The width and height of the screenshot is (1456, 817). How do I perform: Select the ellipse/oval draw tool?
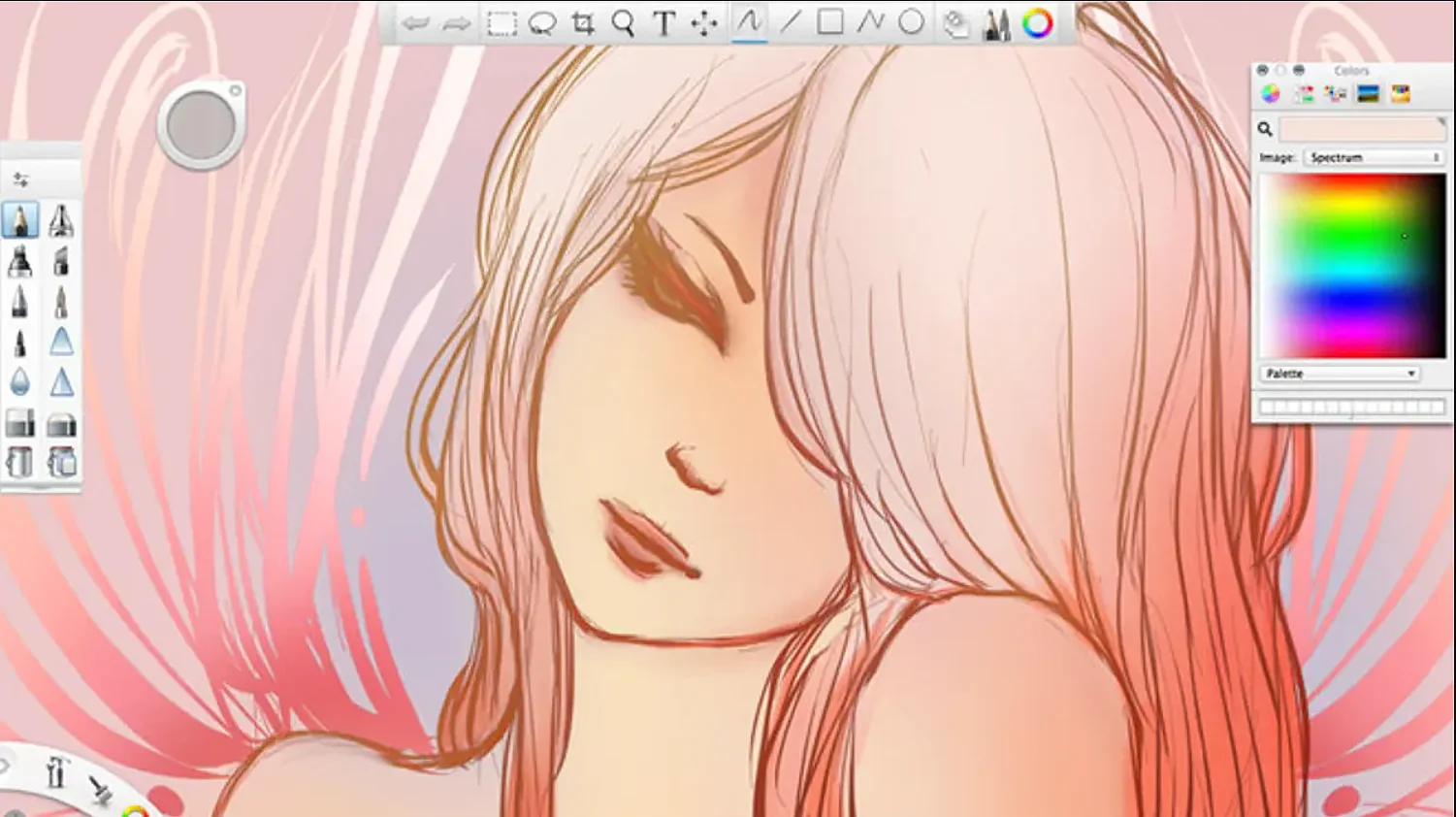[911, 21]
